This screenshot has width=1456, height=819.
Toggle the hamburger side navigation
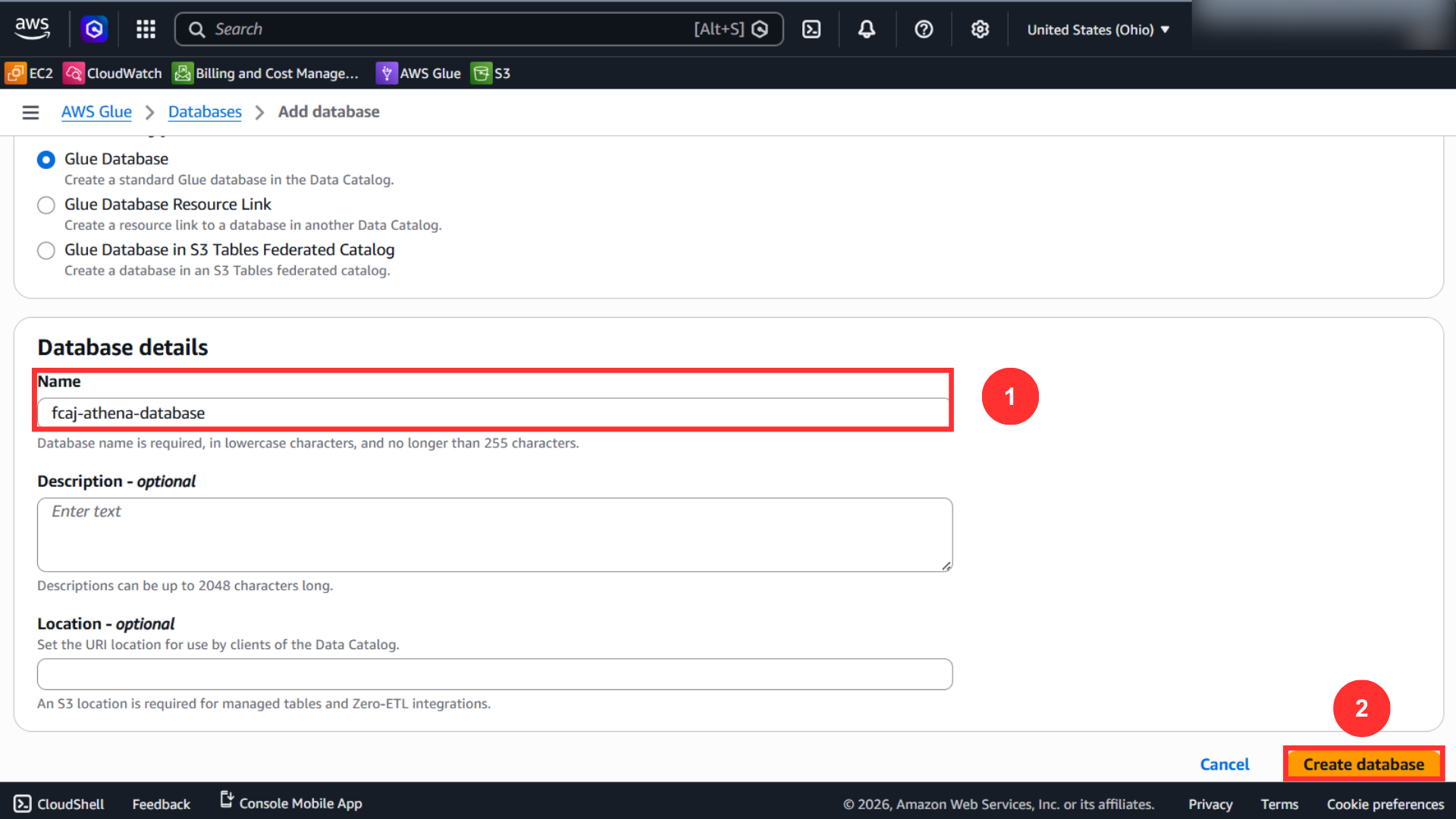(x=30, y=112)
